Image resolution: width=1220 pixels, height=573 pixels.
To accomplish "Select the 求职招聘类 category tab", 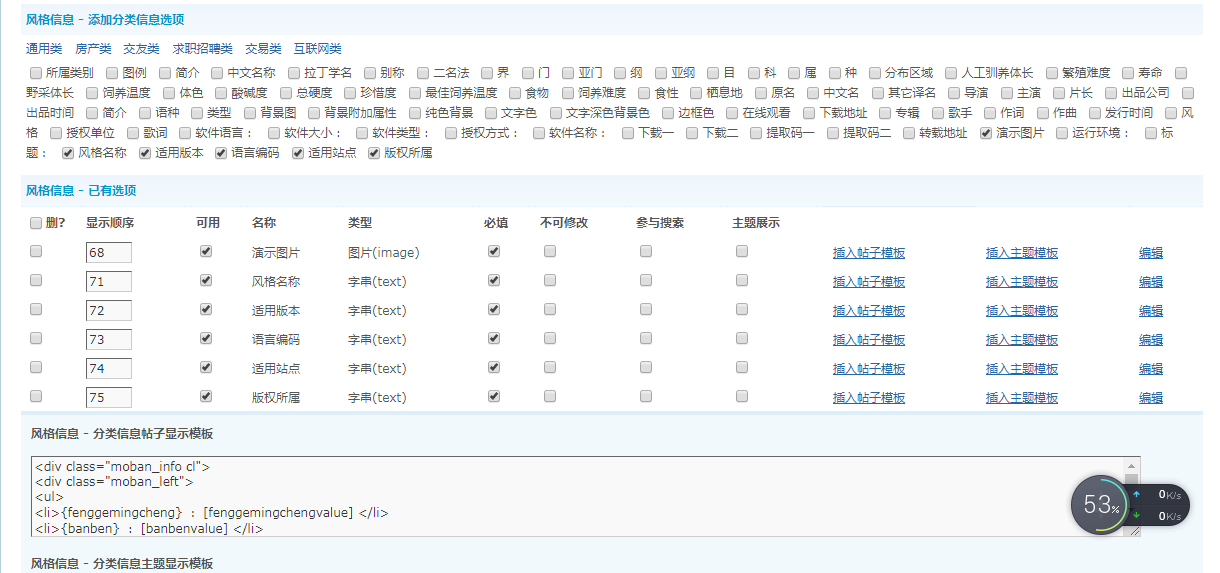I will [202, 49].
